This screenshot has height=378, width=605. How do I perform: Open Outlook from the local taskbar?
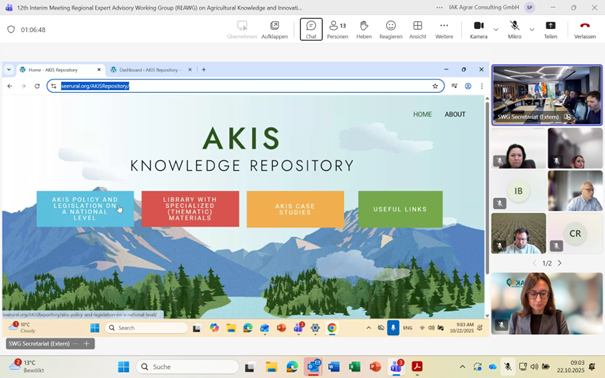[x=313, y=366]
